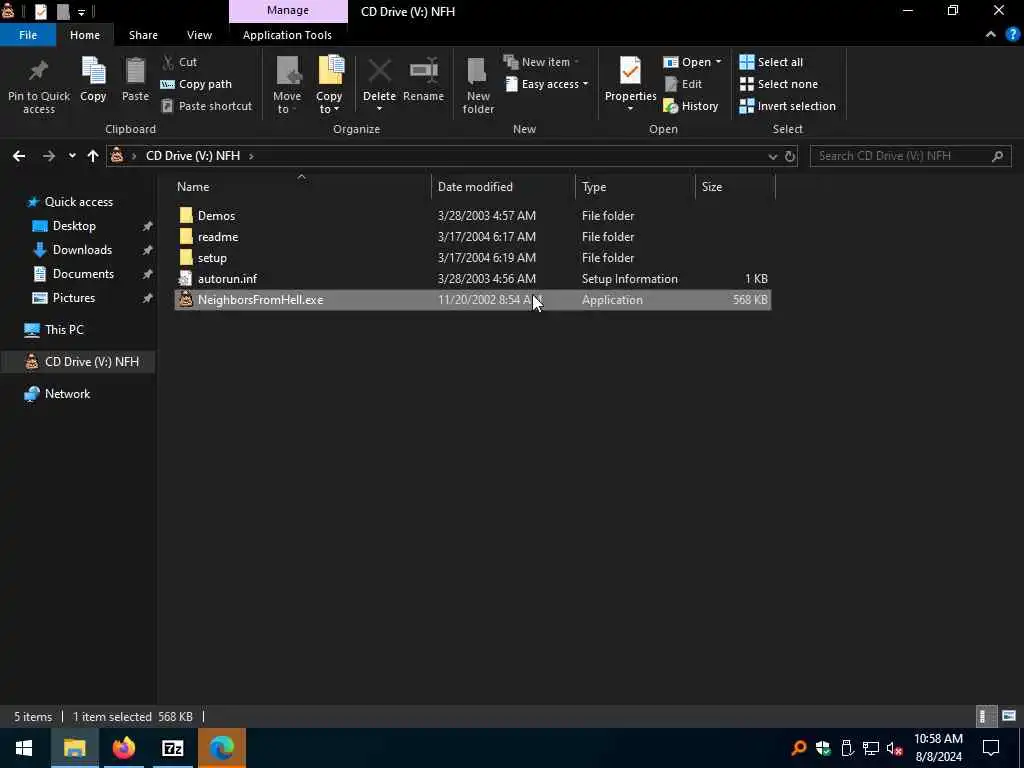Select the Demos folder
This screenshot has height=768, width=1024.
pyautogui.click(x=472, y=216)
